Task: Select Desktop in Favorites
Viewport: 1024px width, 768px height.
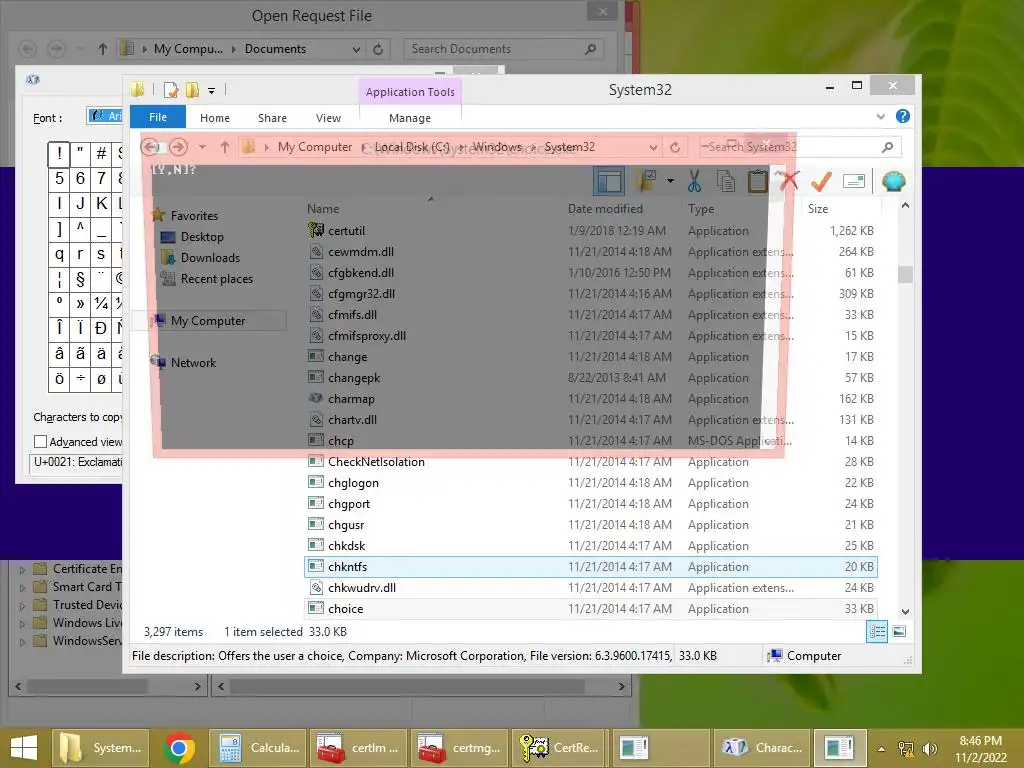Action: pos(202,237)
